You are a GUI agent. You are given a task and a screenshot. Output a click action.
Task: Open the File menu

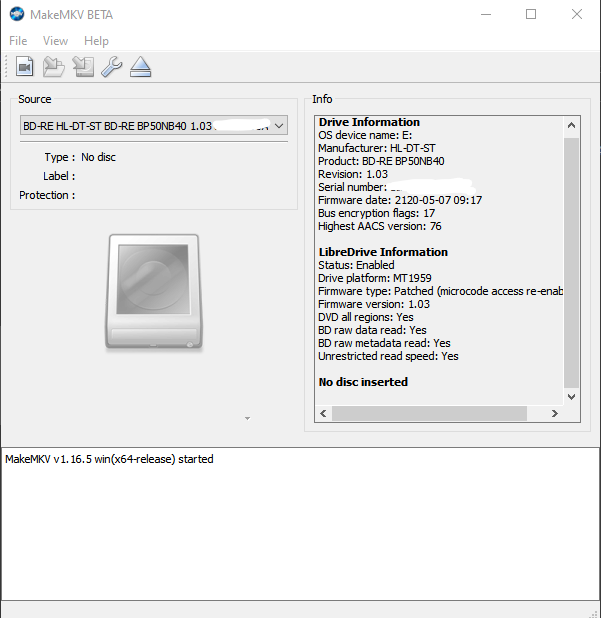[18, 41]
